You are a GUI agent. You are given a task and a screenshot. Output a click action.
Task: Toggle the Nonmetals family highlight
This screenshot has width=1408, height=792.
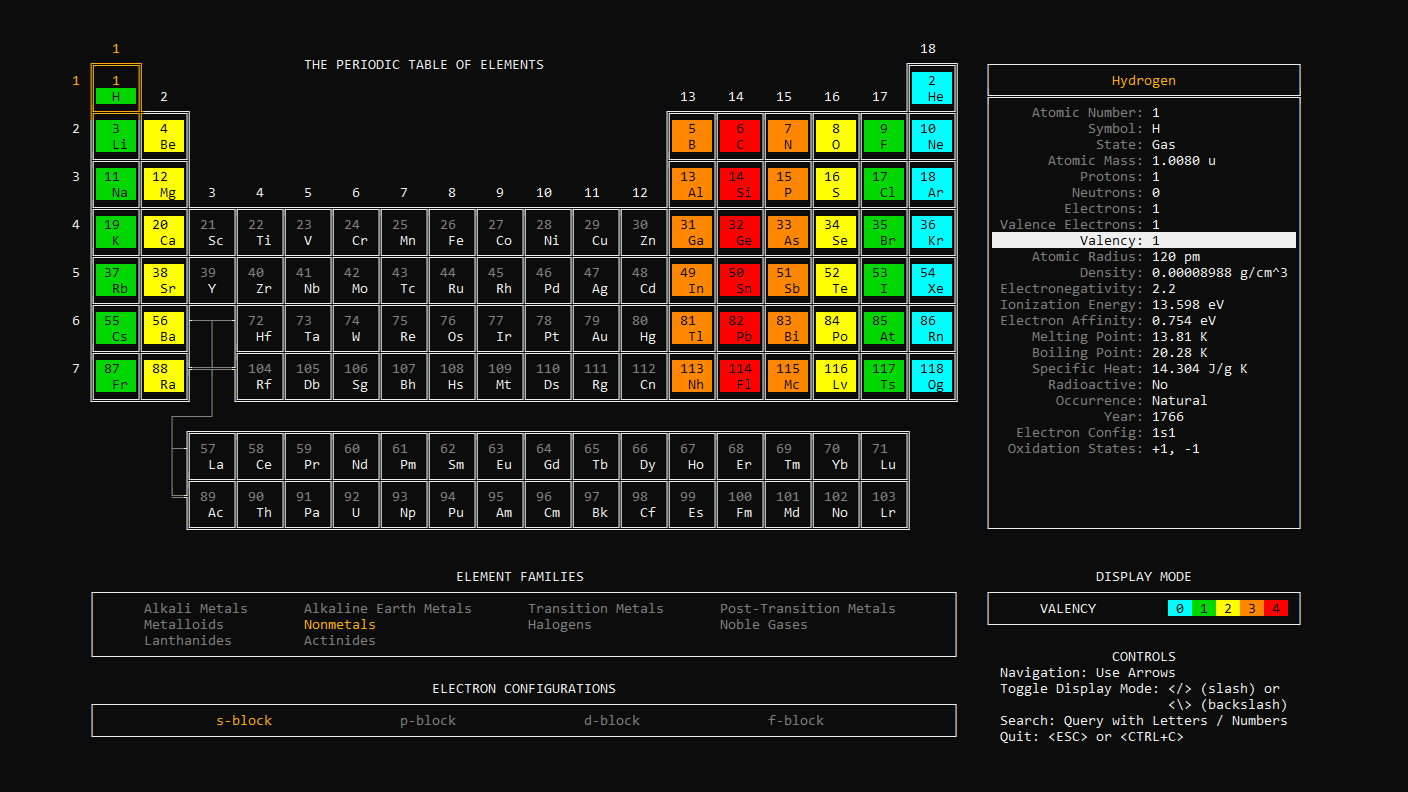(x=338, y=624)
